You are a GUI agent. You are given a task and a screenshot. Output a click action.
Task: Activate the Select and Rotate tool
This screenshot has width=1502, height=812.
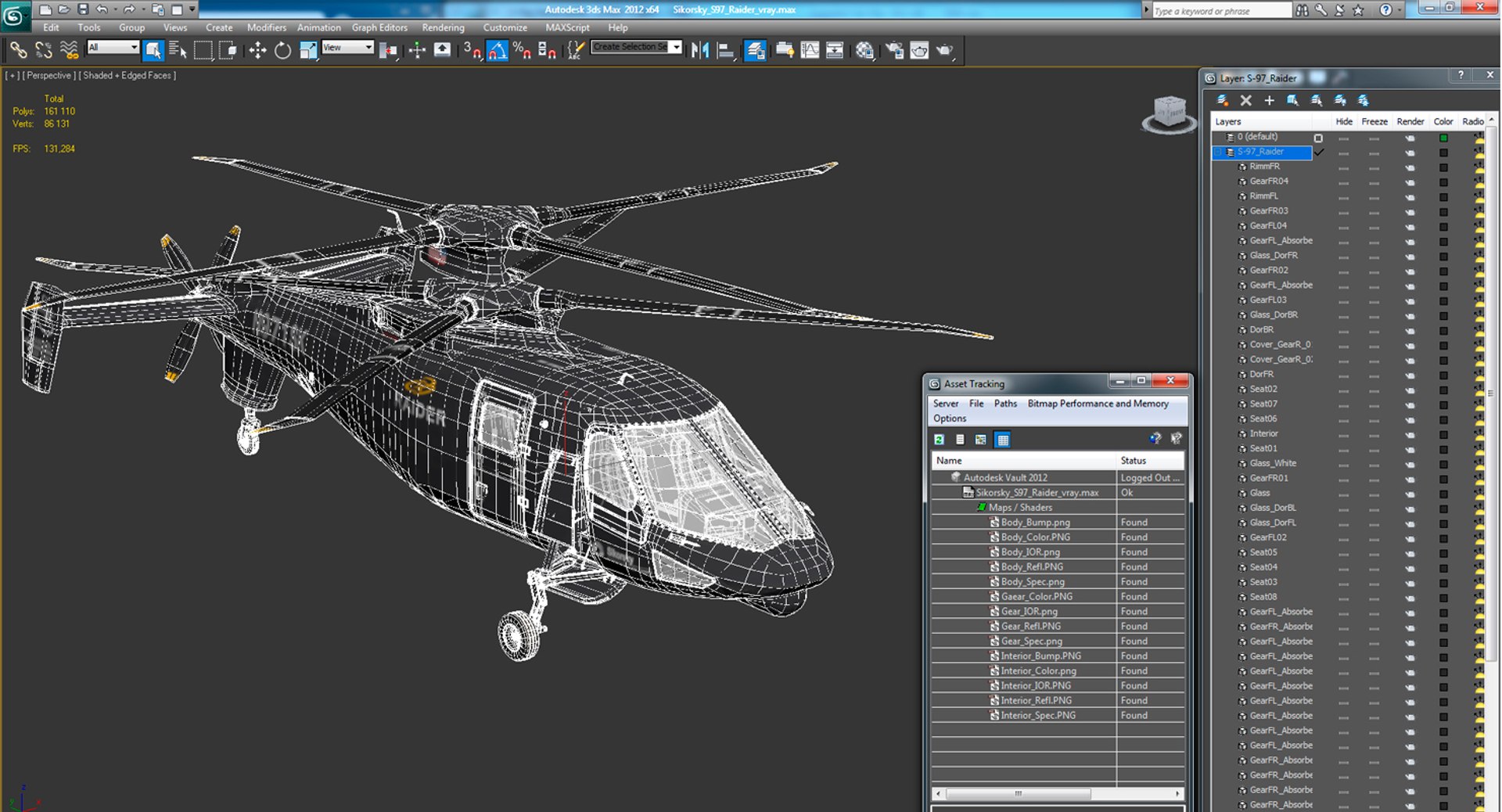[282, 50]
